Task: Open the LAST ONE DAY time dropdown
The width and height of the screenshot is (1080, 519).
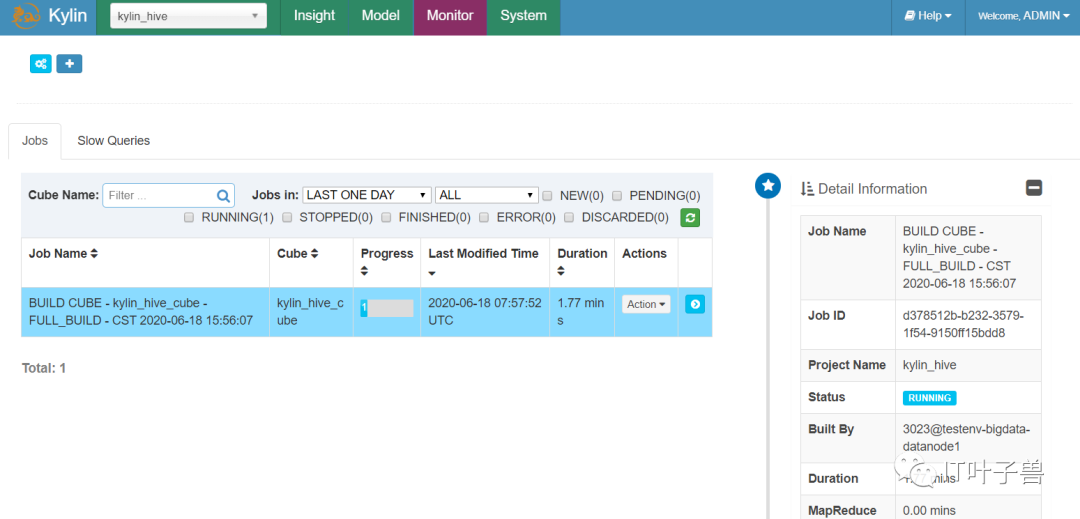Action: 367,195
